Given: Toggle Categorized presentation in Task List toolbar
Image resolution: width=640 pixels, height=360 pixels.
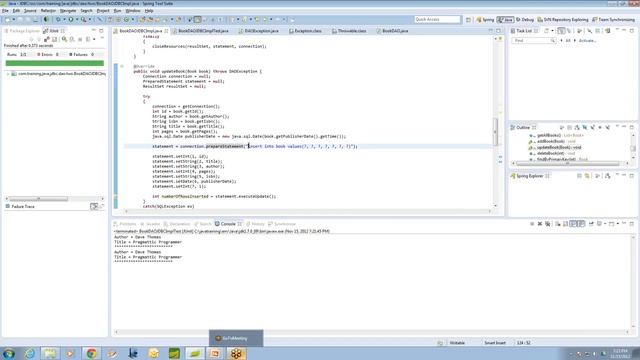Looking at the screenshot, I should 561,31.
